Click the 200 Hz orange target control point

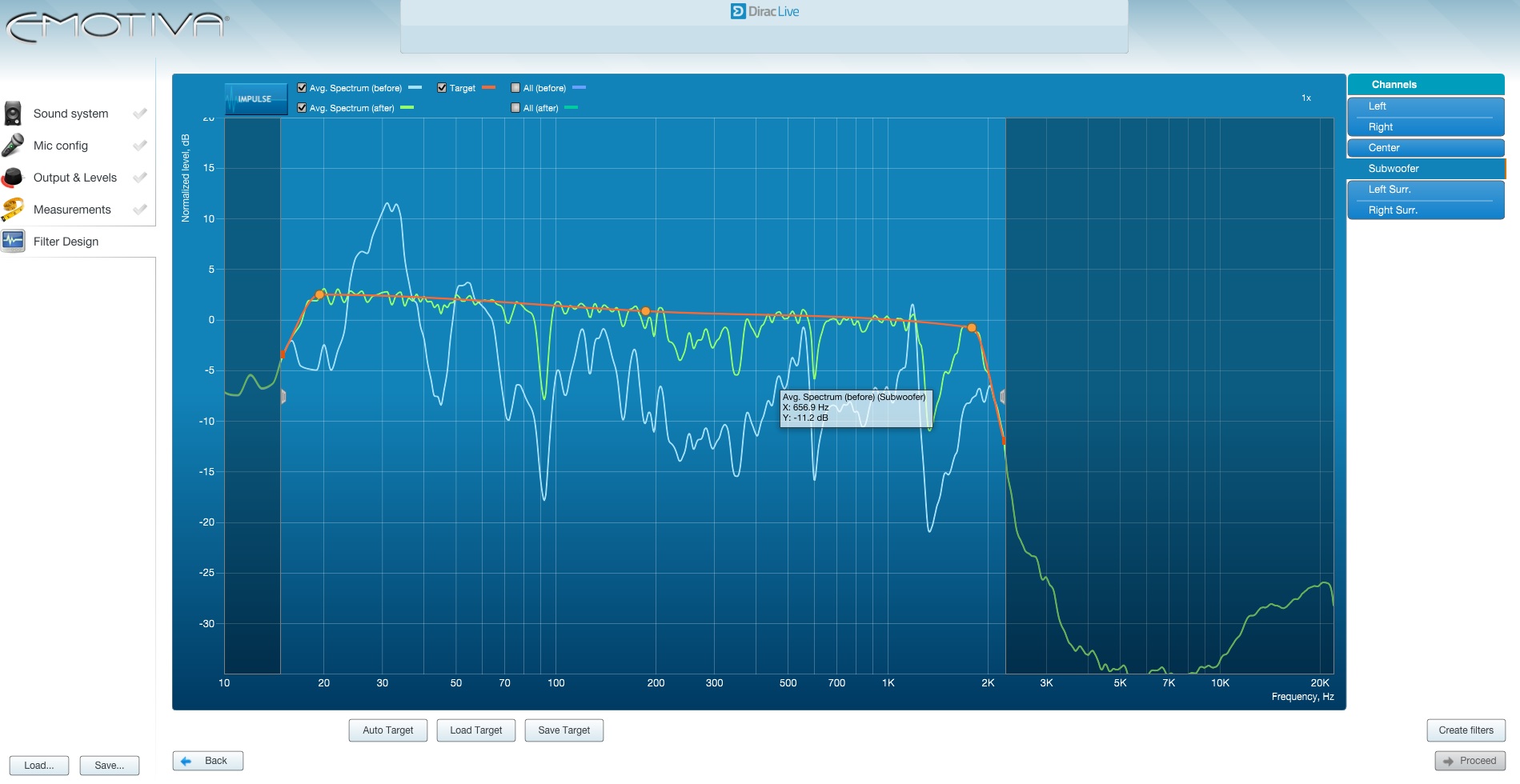[645, 311]
